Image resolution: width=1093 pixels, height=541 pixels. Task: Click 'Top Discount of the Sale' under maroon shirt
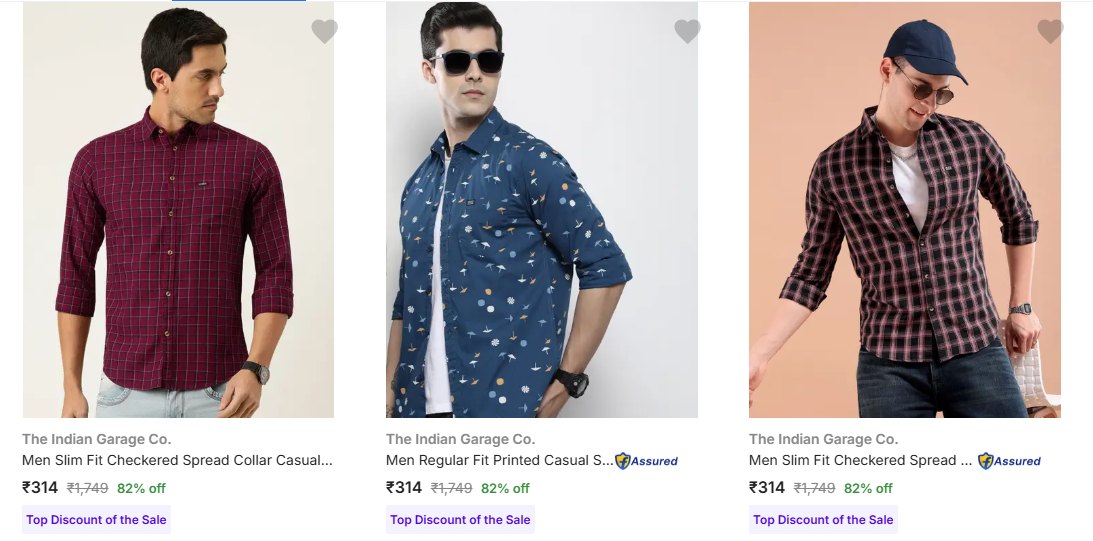97,520
